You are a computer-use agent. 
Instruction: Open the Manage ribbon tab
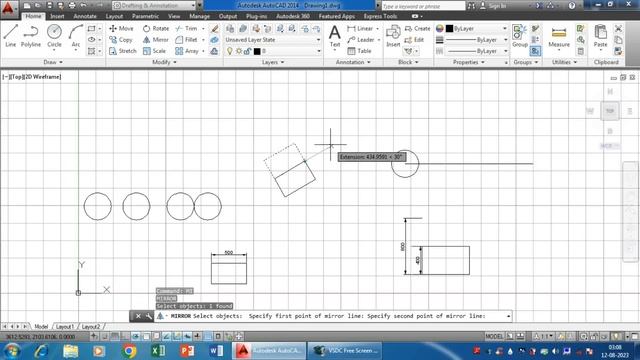(199, 16)
